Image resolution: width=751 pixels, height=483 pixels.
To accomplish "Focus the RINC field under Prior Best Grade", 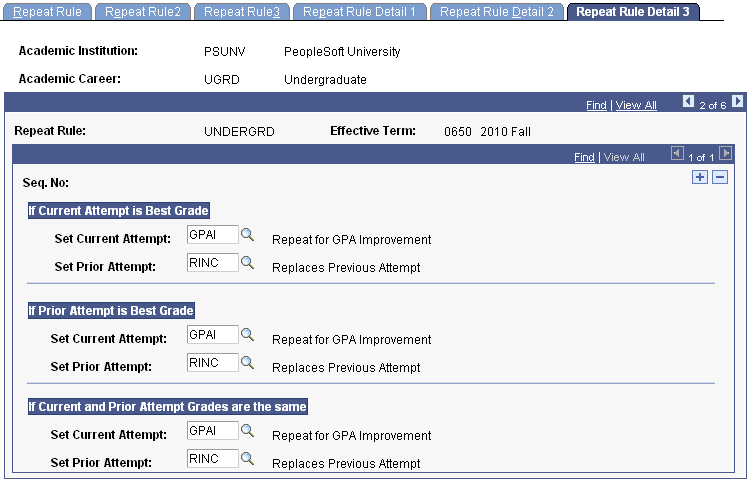I will (213, 363).
